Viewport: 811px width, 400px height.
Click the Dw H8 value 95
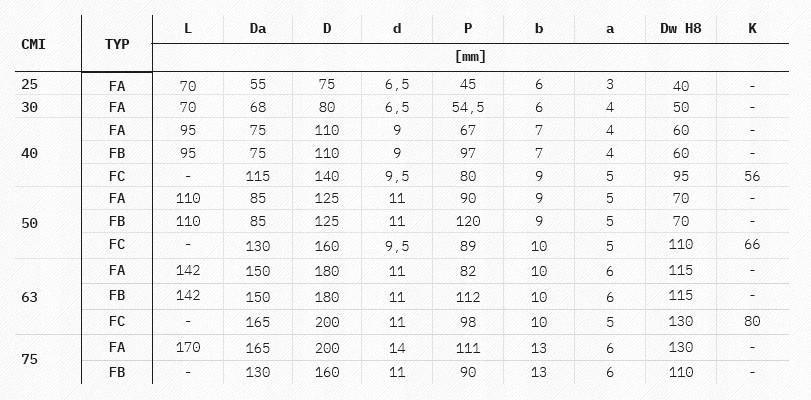(x=681, y=176)
